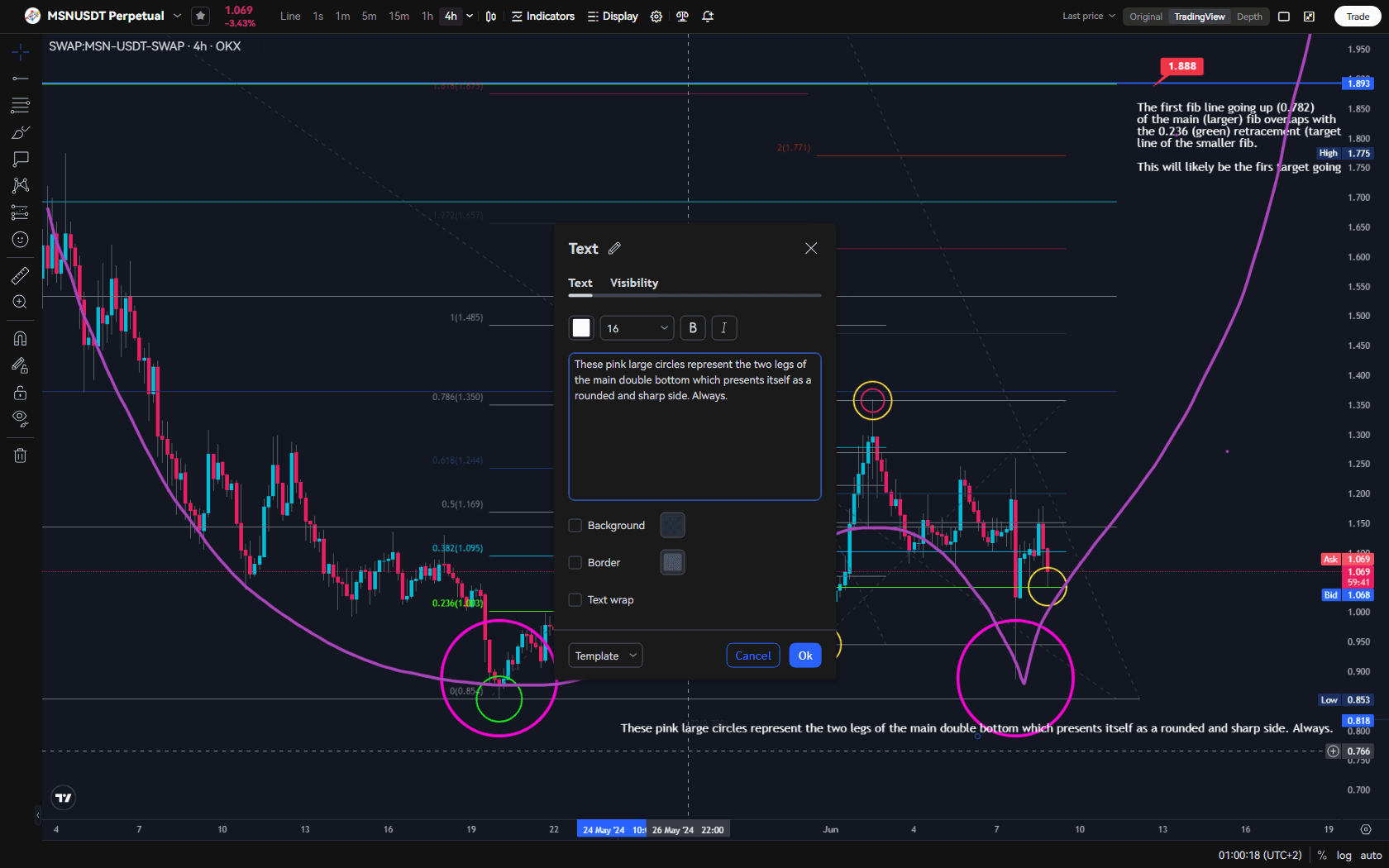The width and height of the screenshot is (1389, 868).
Task: Open the emoji icons tool
Action: (21, 240)
